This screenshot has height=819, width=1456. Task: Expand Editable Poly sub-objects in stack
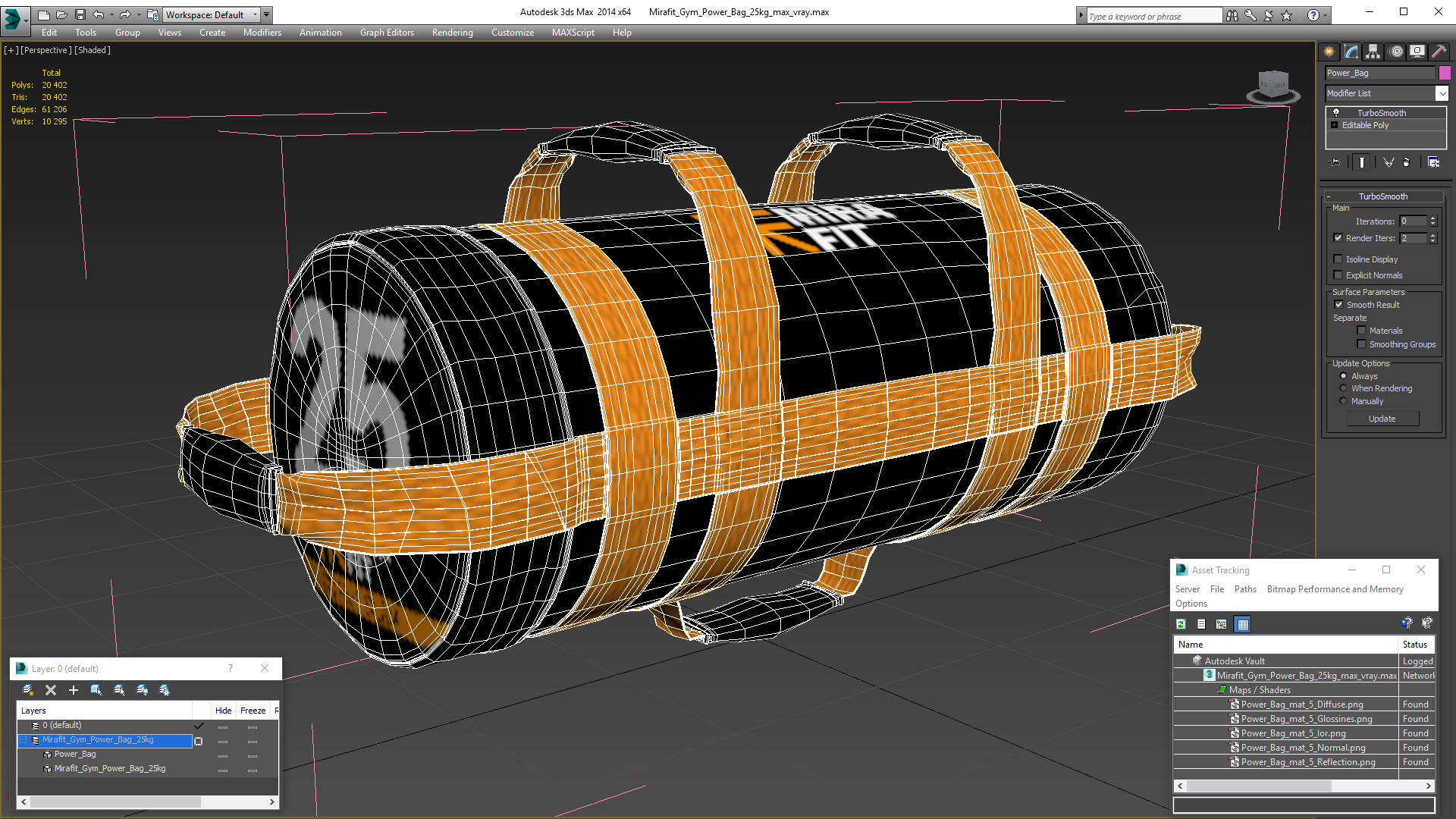[1335, 125]
